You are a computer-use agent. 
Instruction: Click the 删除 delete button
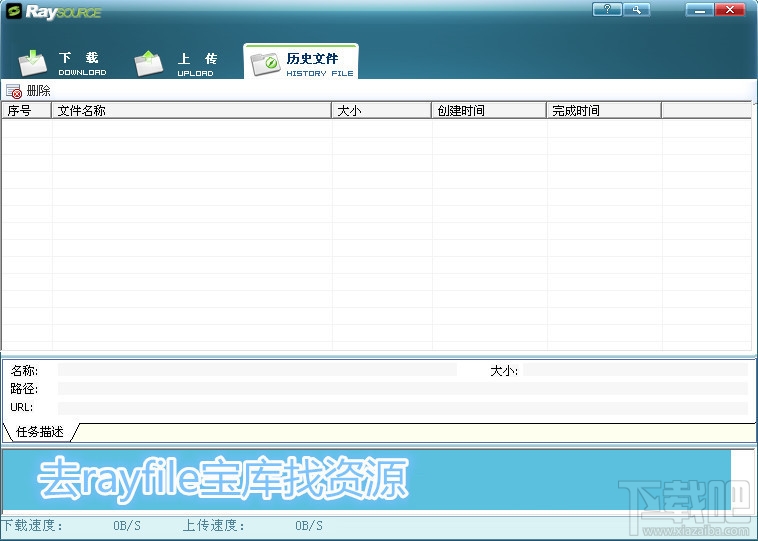(29, 90)
